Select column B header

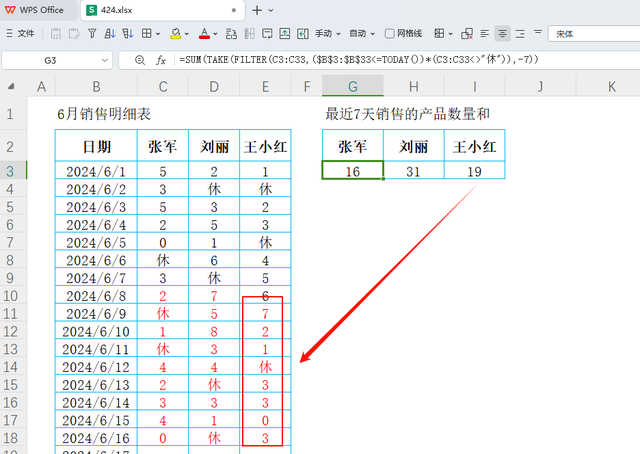click(x=96, y=87)
